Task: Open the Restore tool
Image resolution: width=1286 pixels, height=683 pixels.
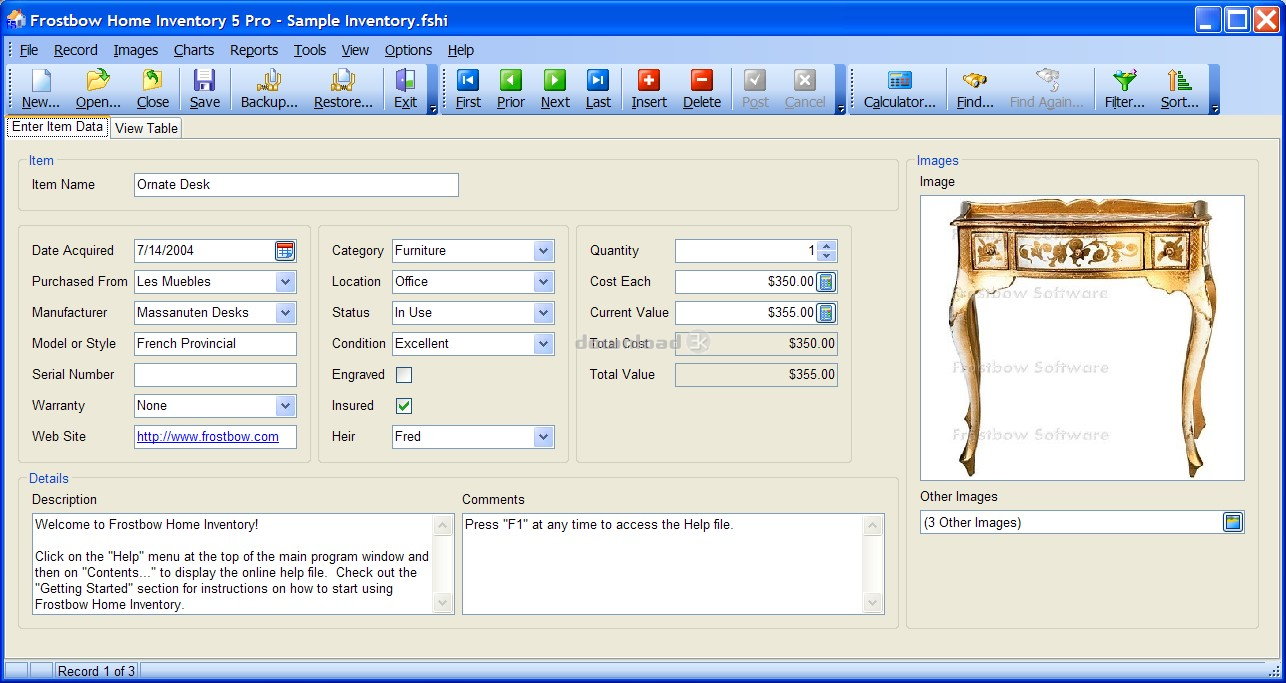Action: [x=343, y=89]
